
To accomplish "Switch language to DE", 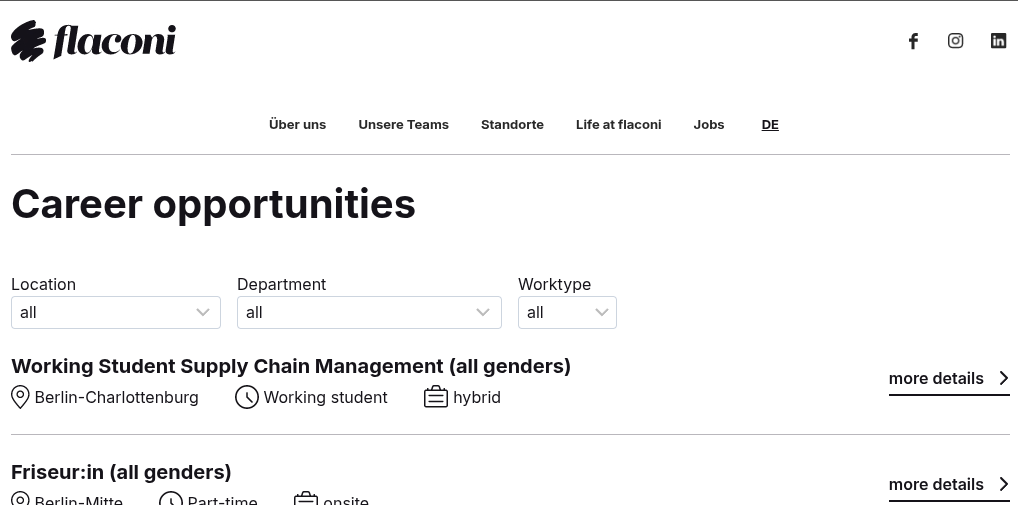I will click(770, 125).
